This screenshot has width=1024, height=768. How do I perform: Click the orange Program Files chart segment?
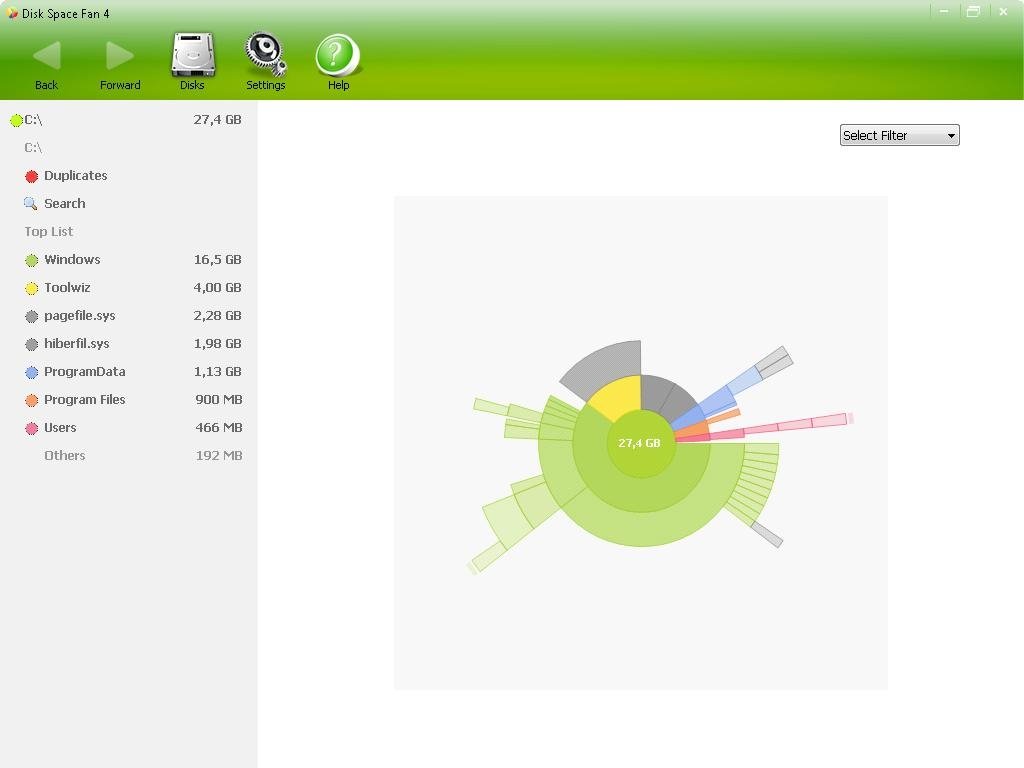pos(692,429)
